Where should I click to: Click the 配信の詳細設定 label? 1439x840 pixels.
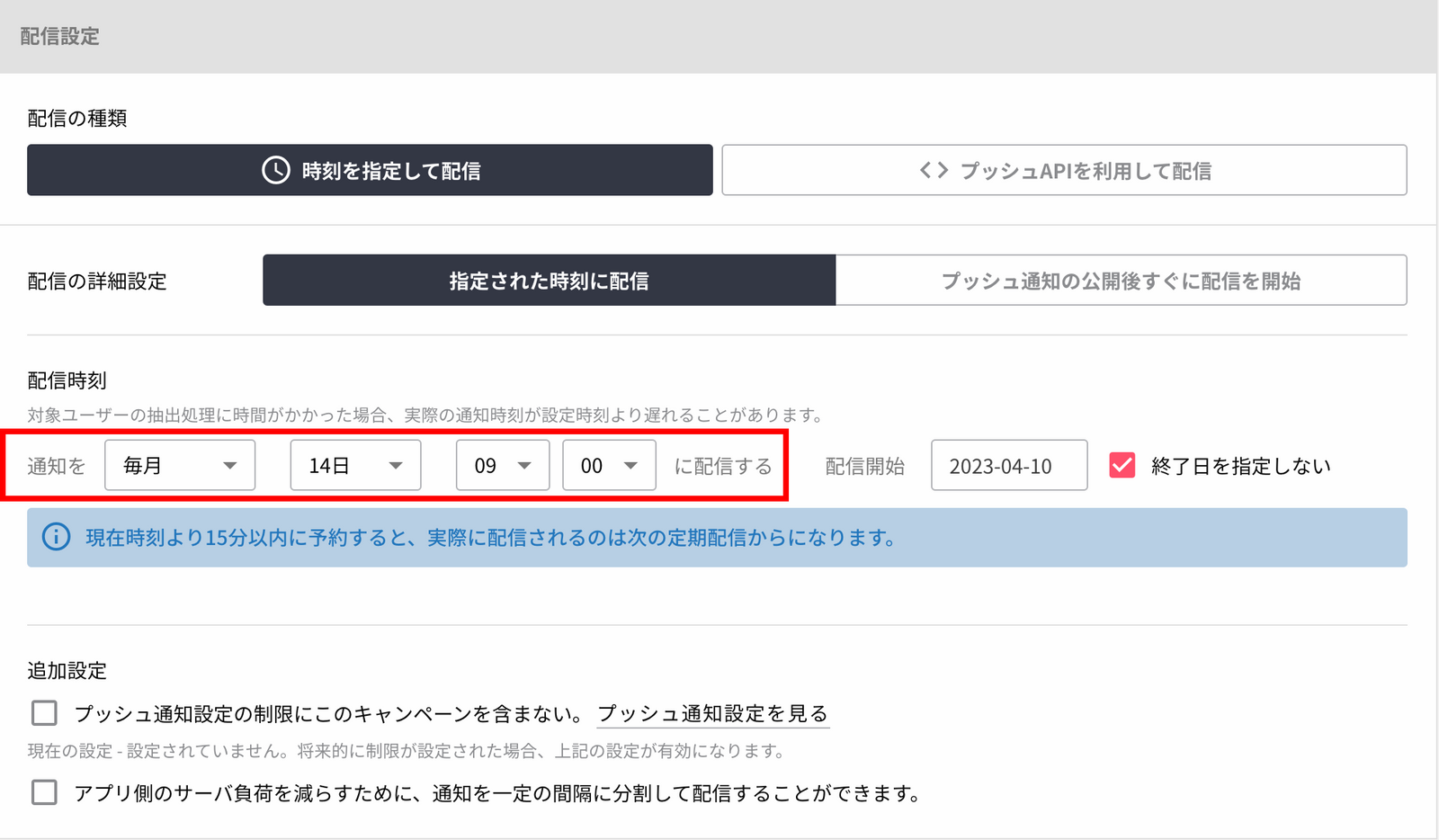click(x=97, y=281)
